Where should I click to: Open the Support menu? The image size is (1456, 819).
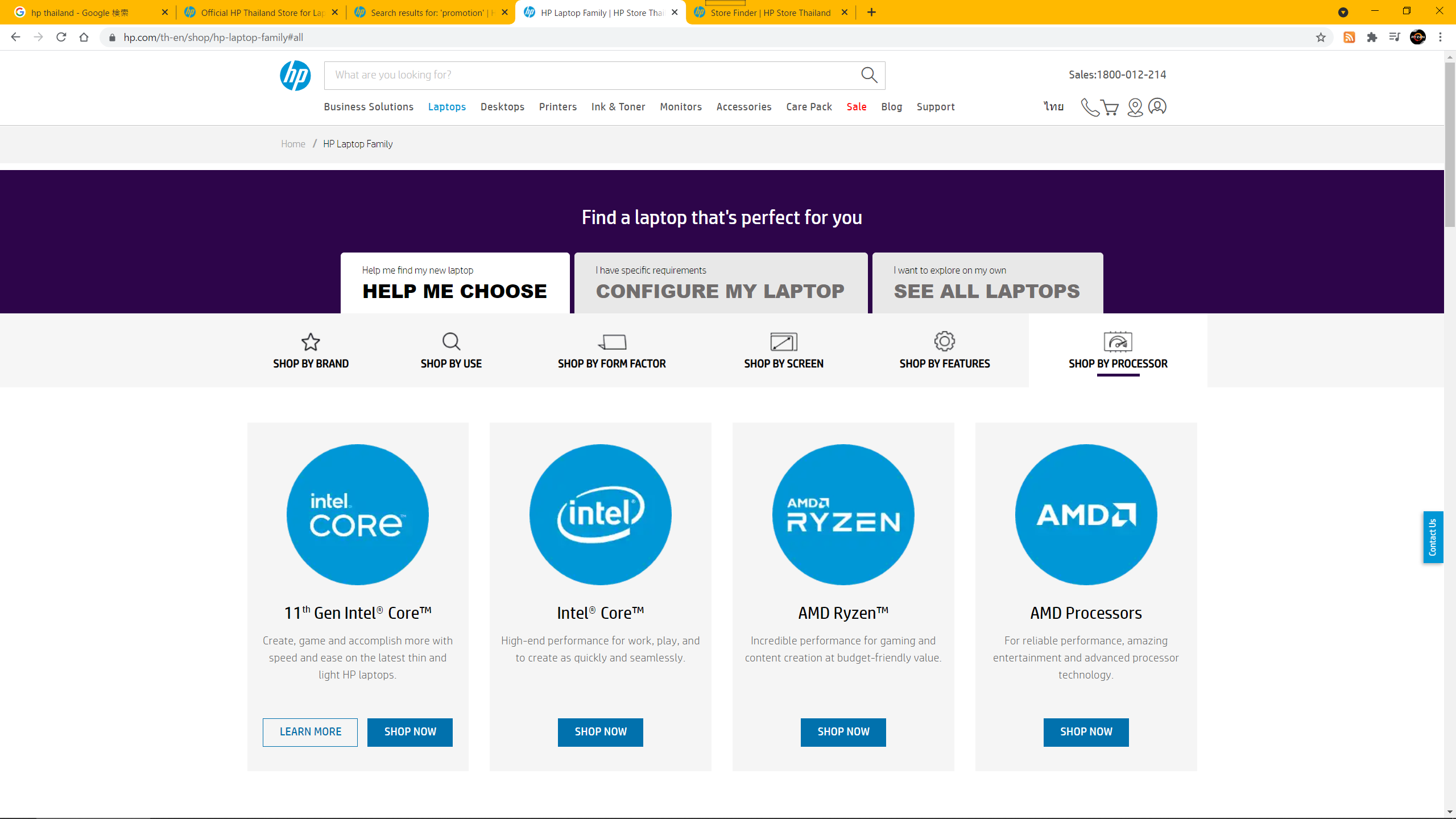936,107
